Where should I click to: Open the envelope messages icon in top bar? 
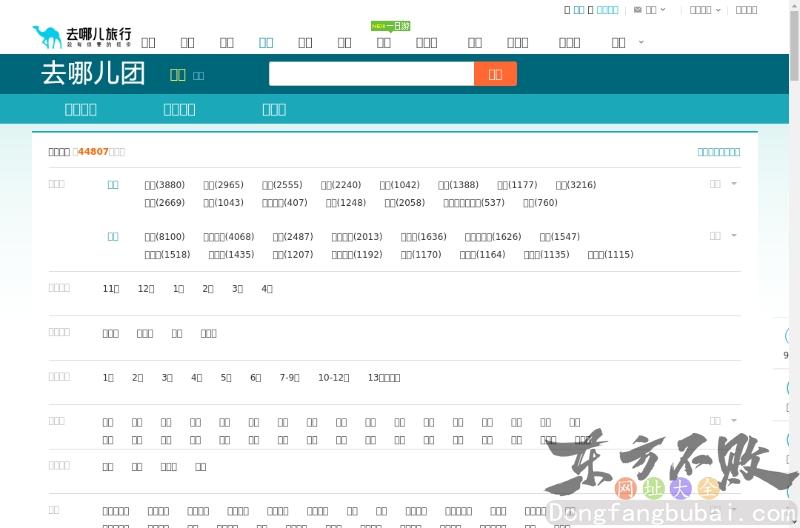coord(637,10)
